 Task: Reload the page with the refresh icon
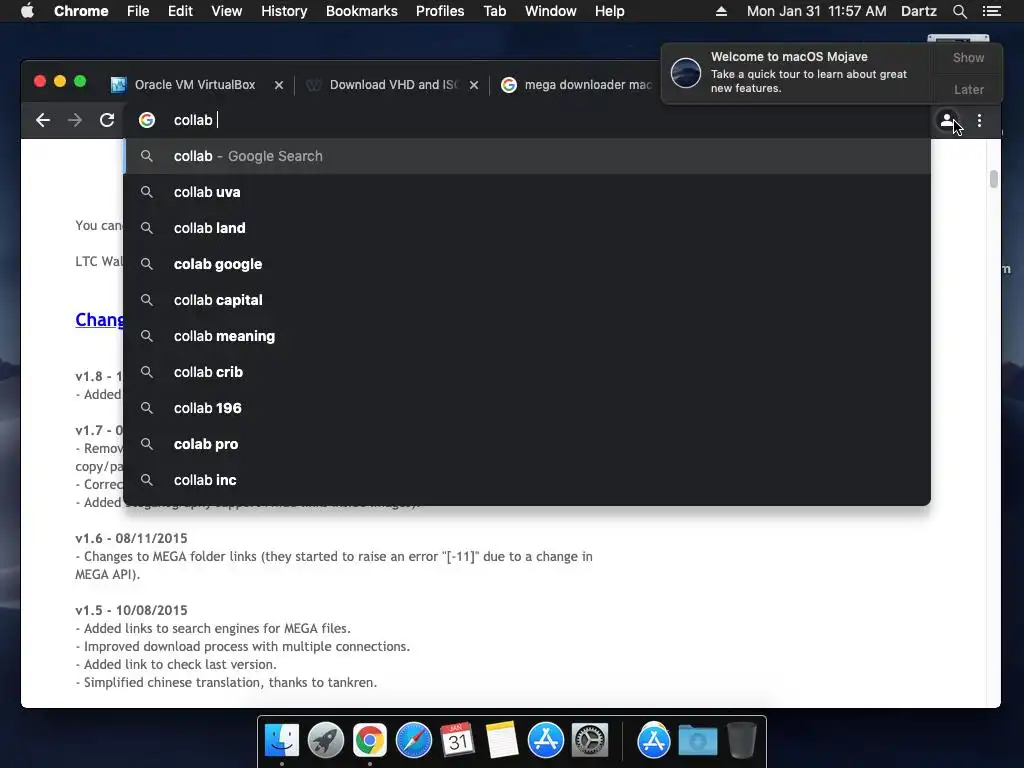(x=107, y=120)
